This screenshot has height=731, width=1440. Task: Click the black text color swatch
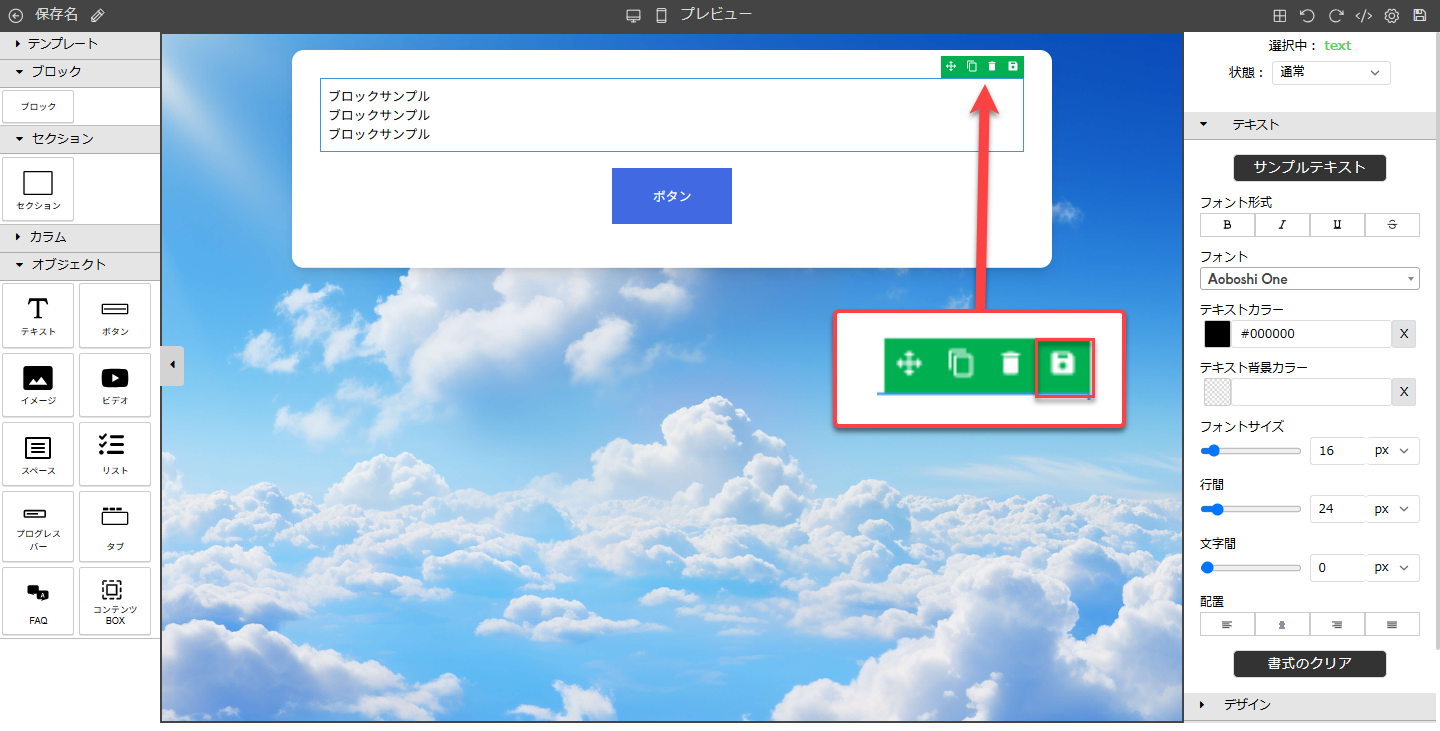[x=1217, y=334]
